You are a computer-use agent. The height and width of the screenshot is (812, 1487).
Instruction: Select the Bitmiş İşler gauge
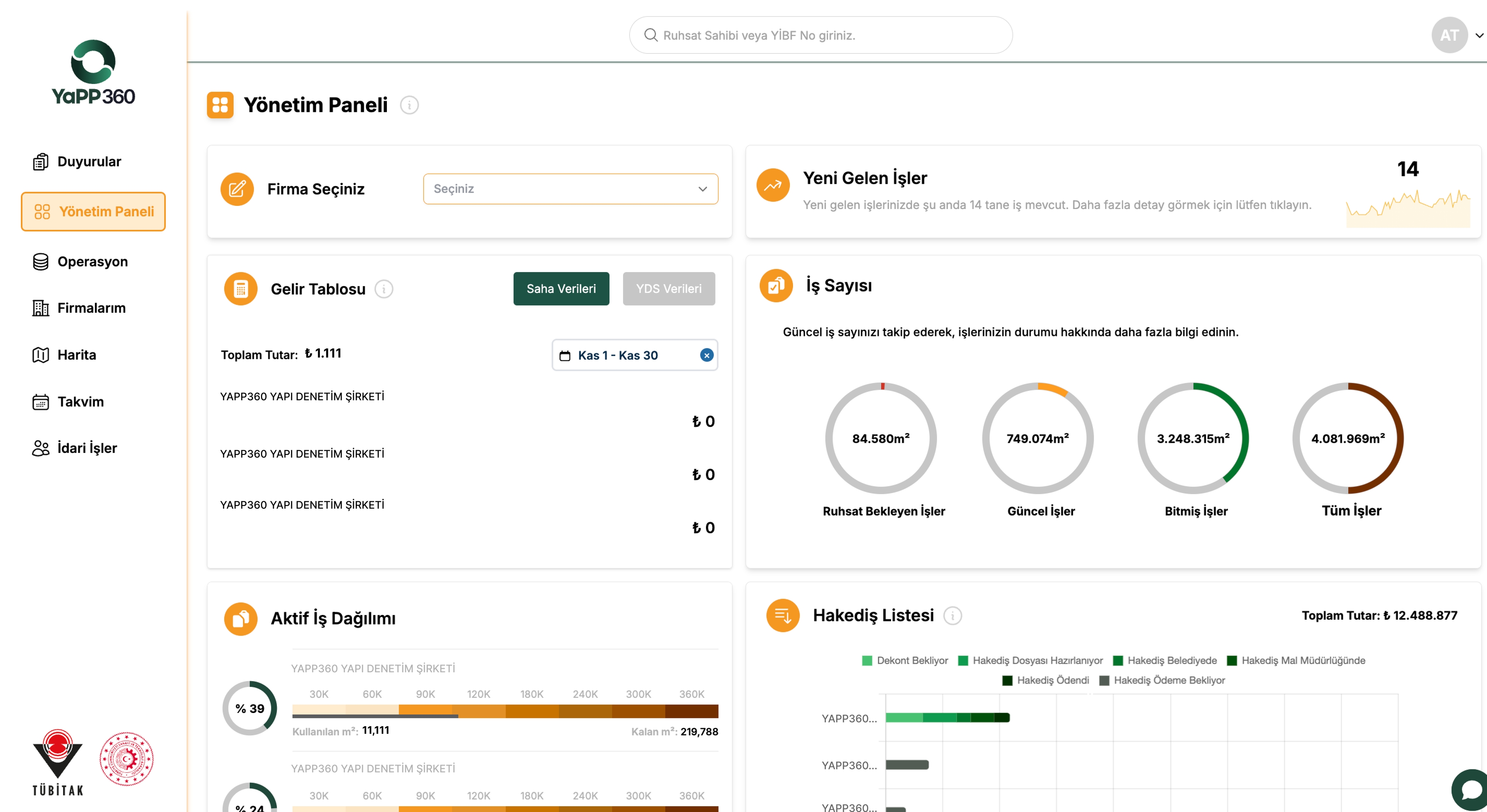[1193, 438]
